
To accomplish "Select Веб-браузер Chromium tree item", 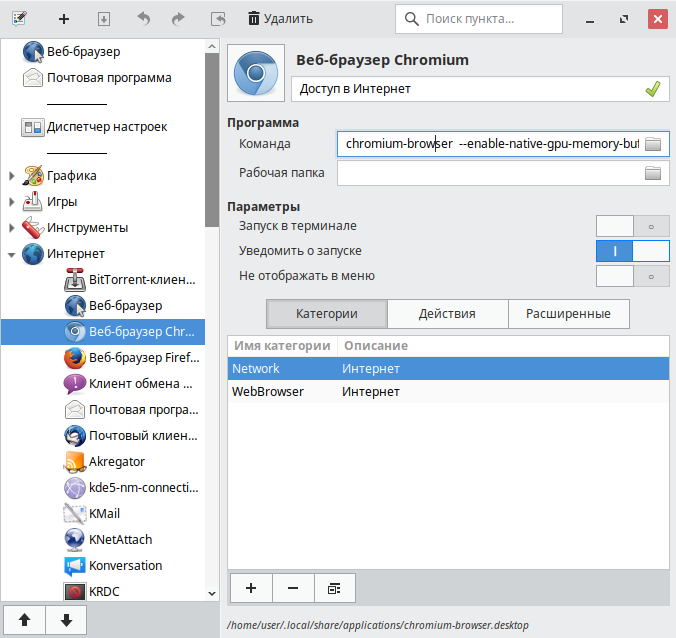I will [x=103, y=332].
